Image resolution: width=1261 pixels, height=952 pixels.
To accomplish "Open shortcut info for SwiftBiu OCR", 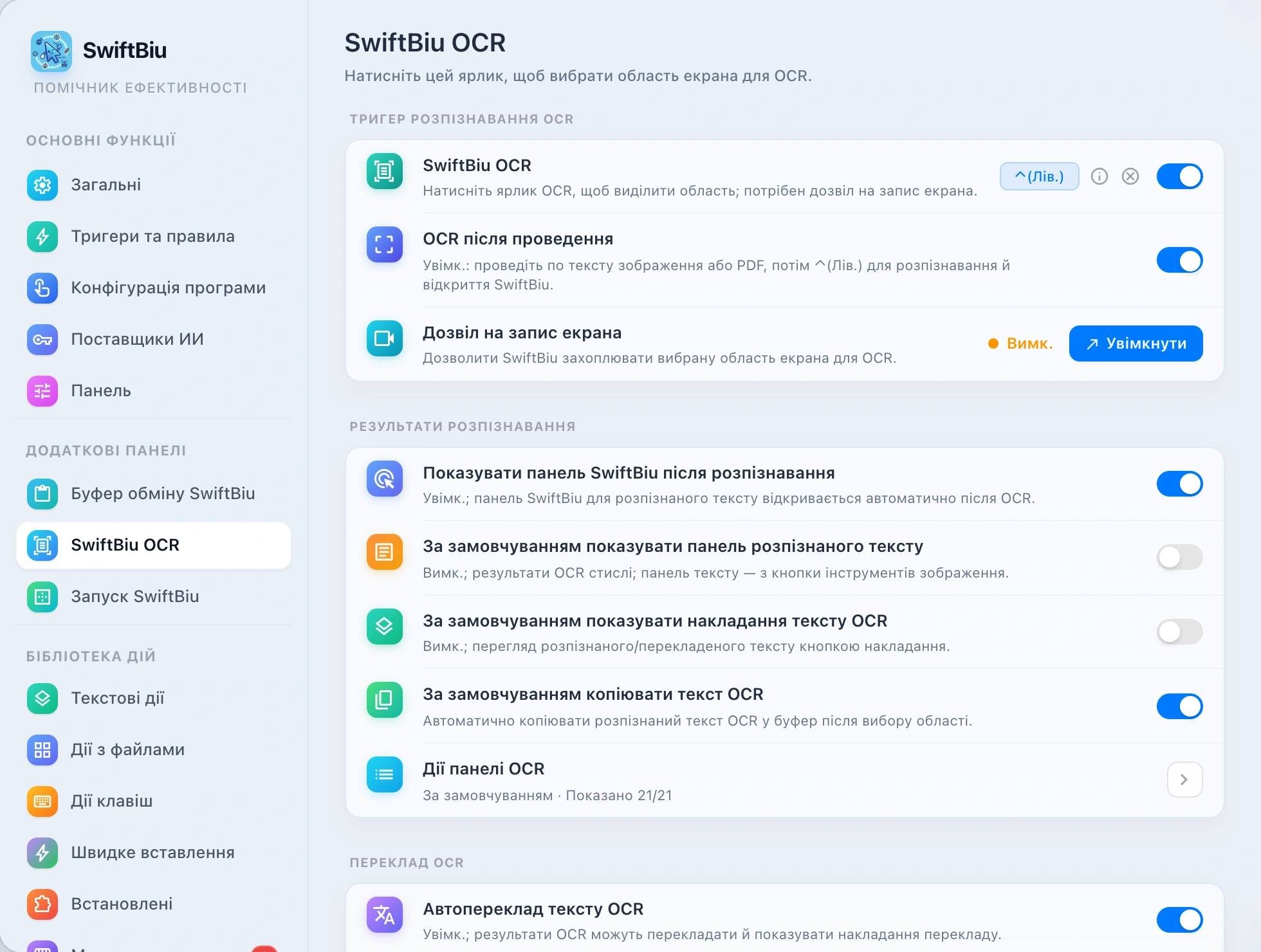I will click(x=1100, y=176).
